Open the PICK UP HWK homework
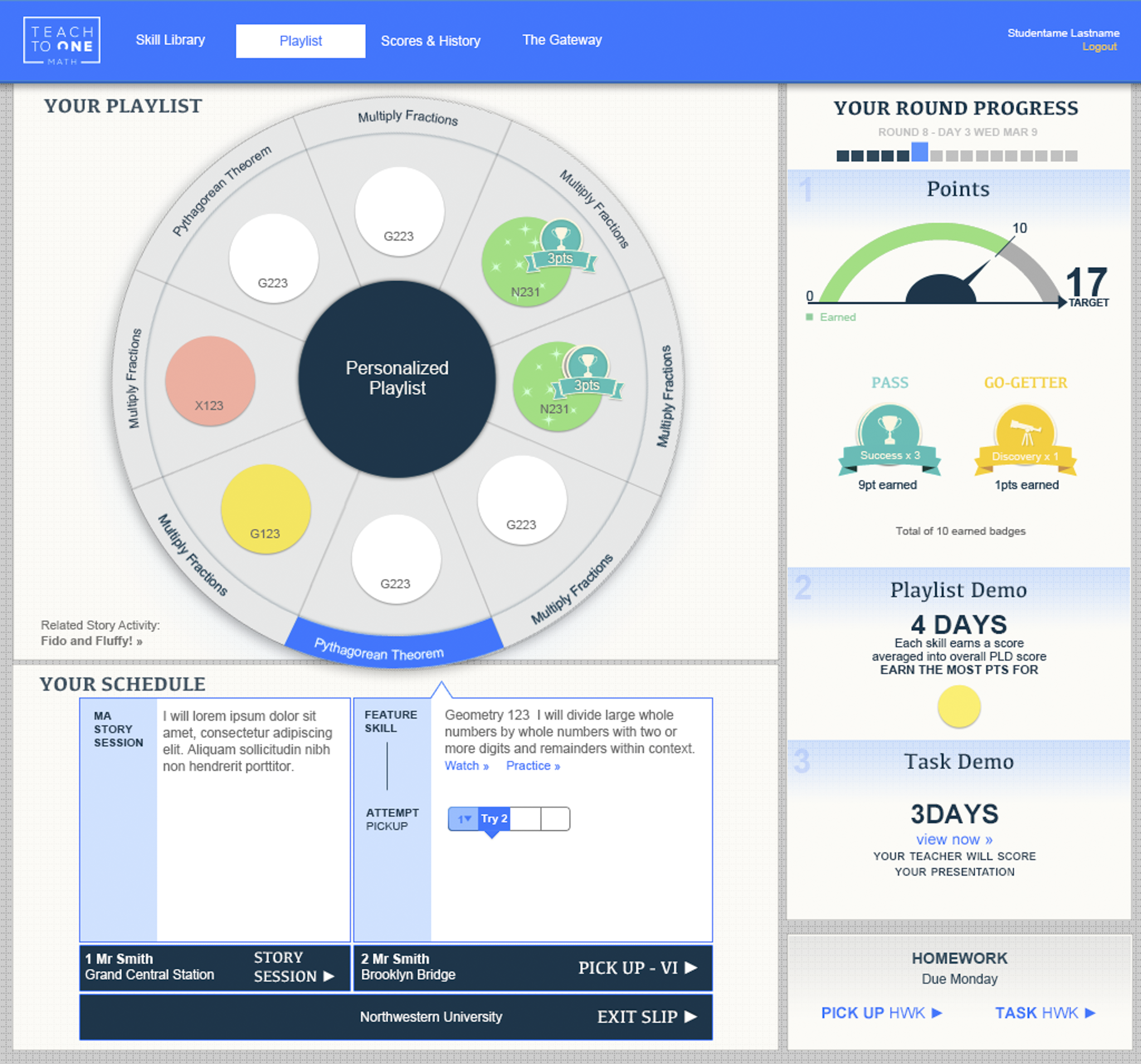 881,1013
